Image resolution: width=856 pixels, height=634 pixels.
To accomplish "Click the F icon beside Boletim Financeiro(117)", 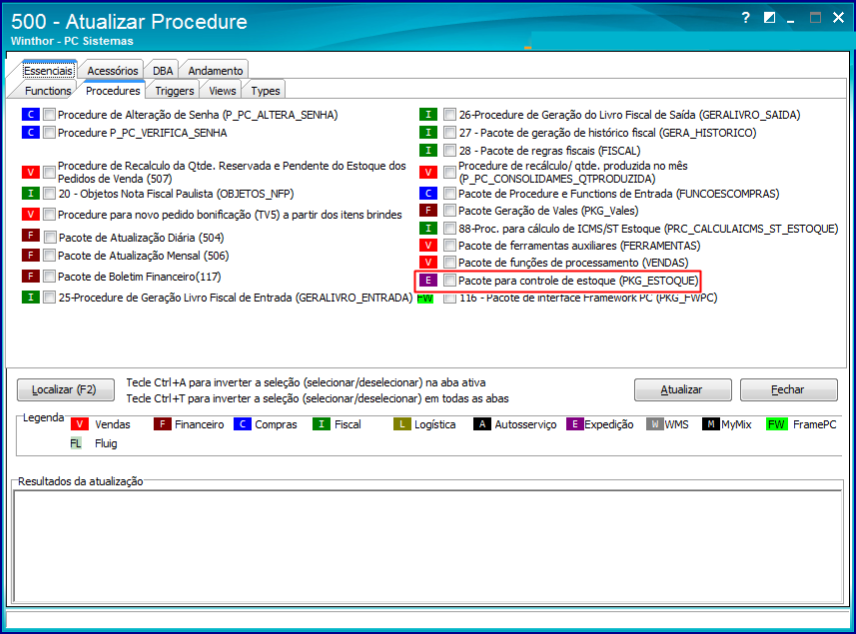I will point(31,276).
